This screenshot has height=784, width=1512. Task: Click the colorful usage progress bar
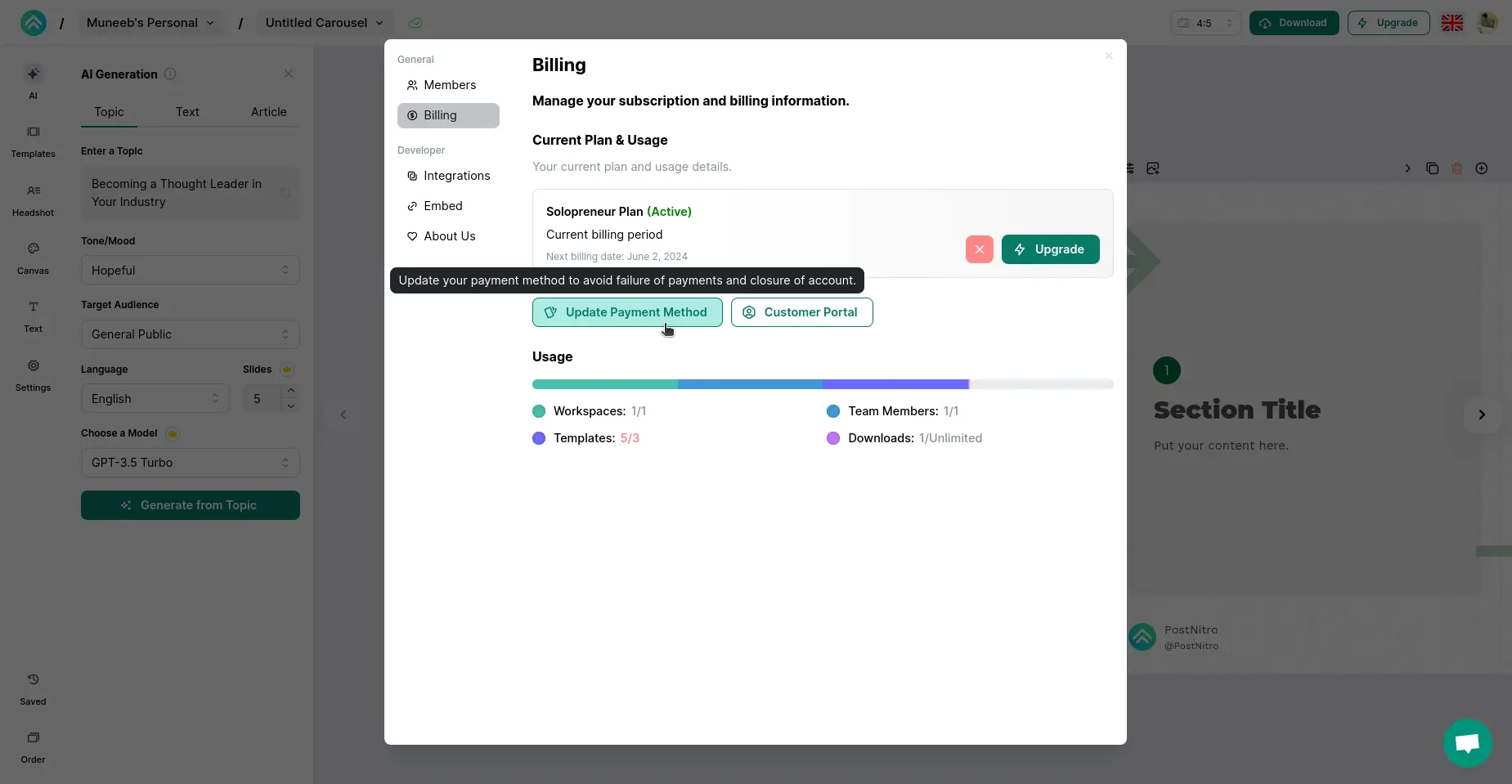click(821, 384)
